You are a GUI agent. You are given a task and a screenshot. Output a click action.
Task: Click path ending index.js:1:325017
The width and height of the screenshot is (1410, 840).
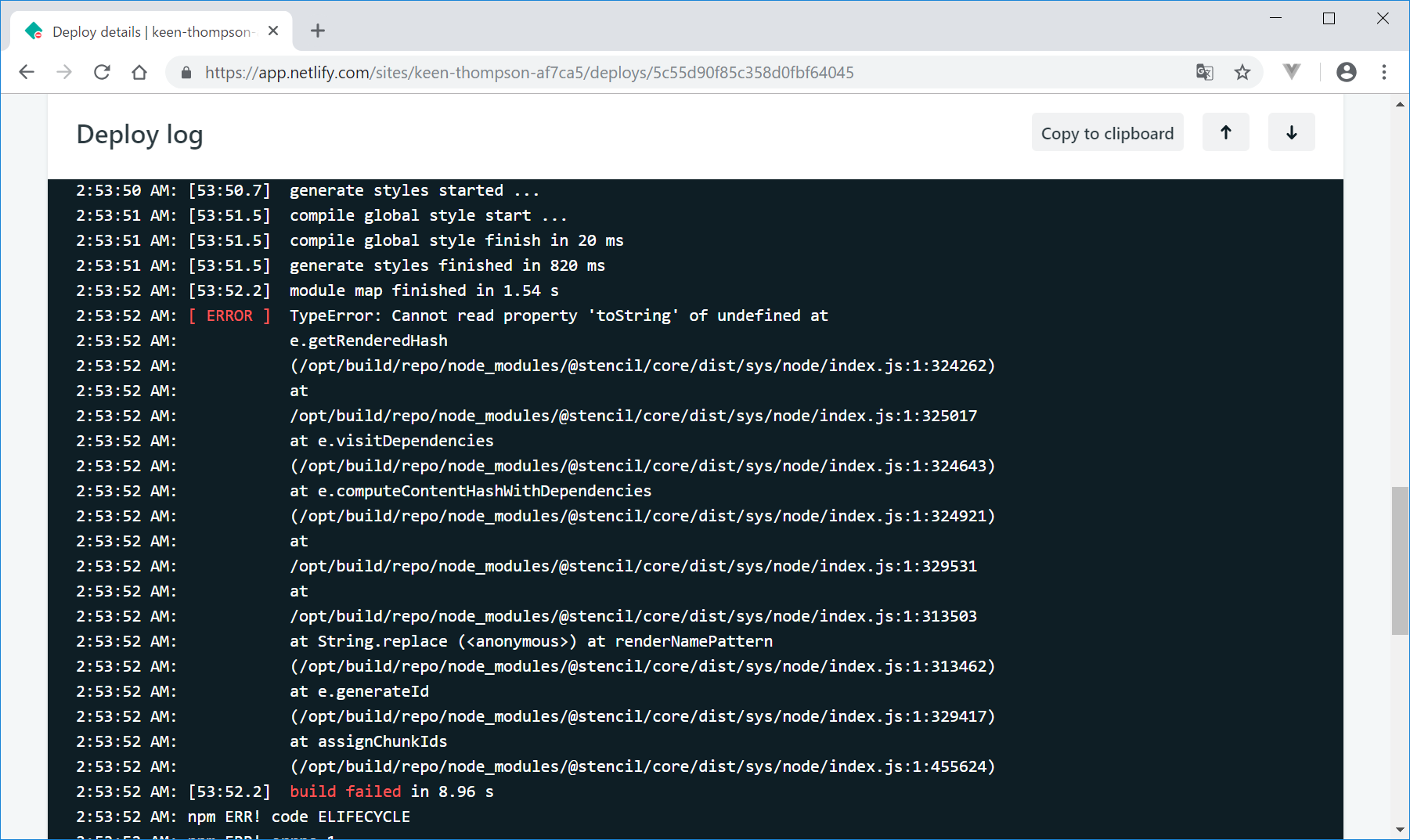click(x=633, y=416)
